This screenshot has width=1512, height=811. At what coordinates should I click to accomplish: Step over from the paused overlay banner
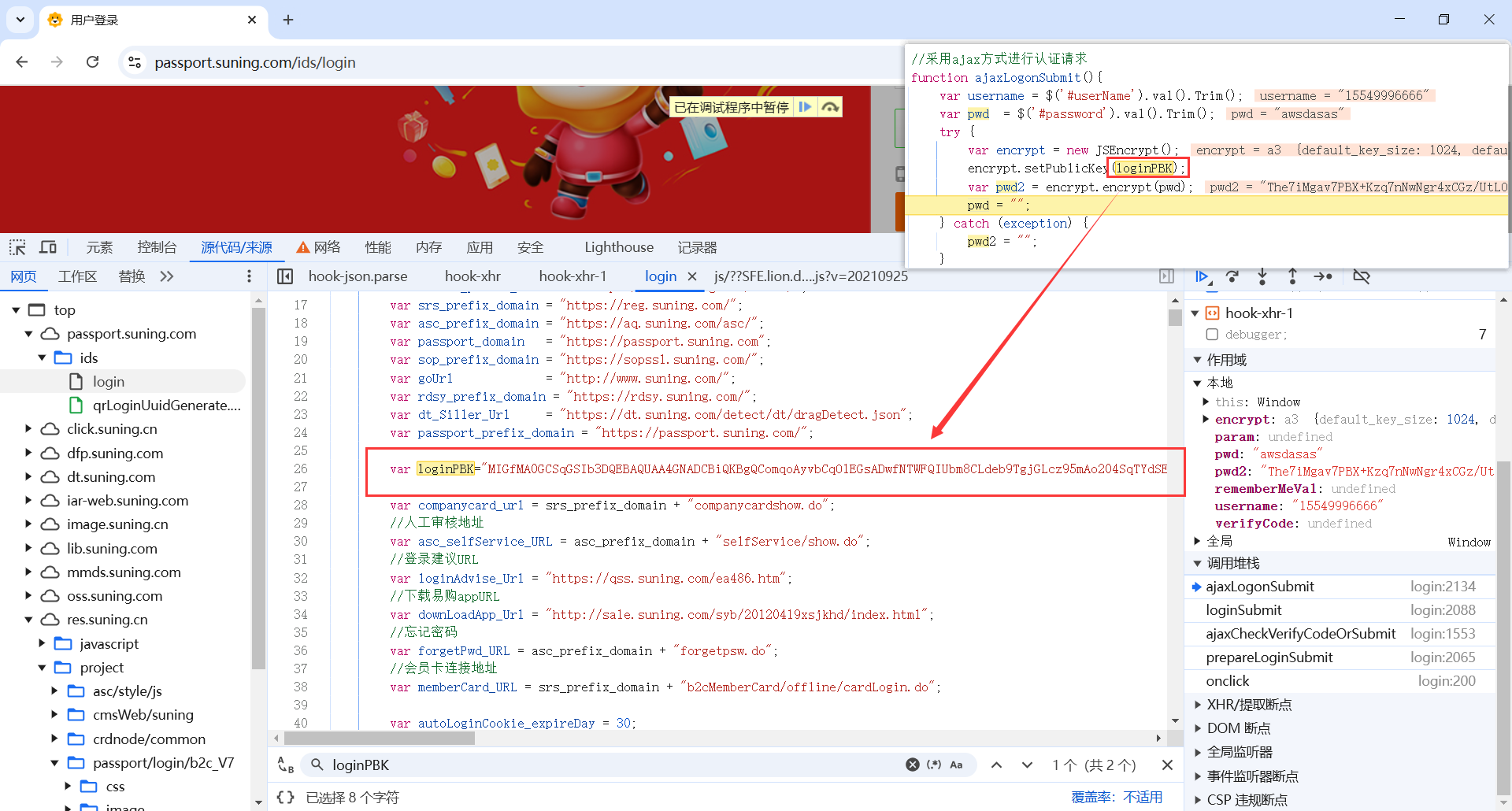pyautogui.click(x=830, y=107)
